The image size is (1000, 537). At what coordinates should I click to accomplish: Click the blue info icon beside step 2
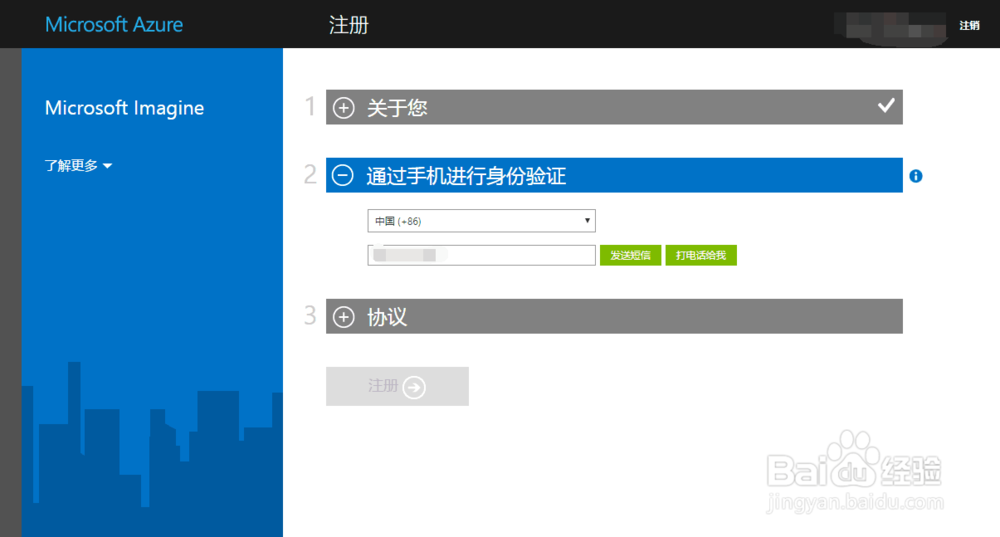916,176
